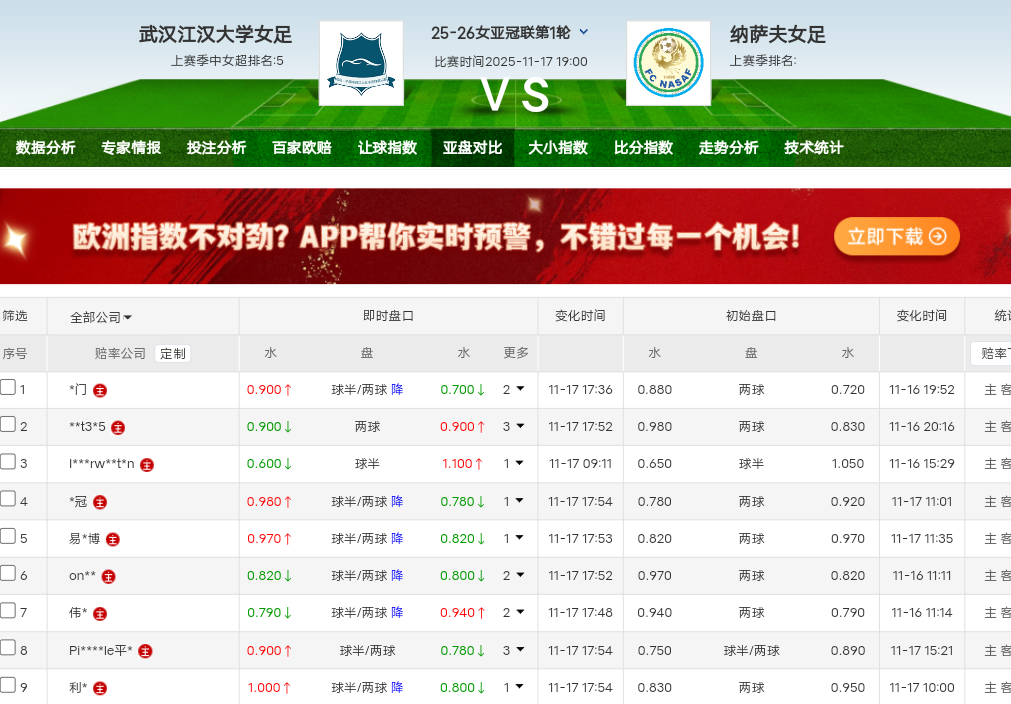Click red 主 badge beside 易*博

(x=113, y=539)
